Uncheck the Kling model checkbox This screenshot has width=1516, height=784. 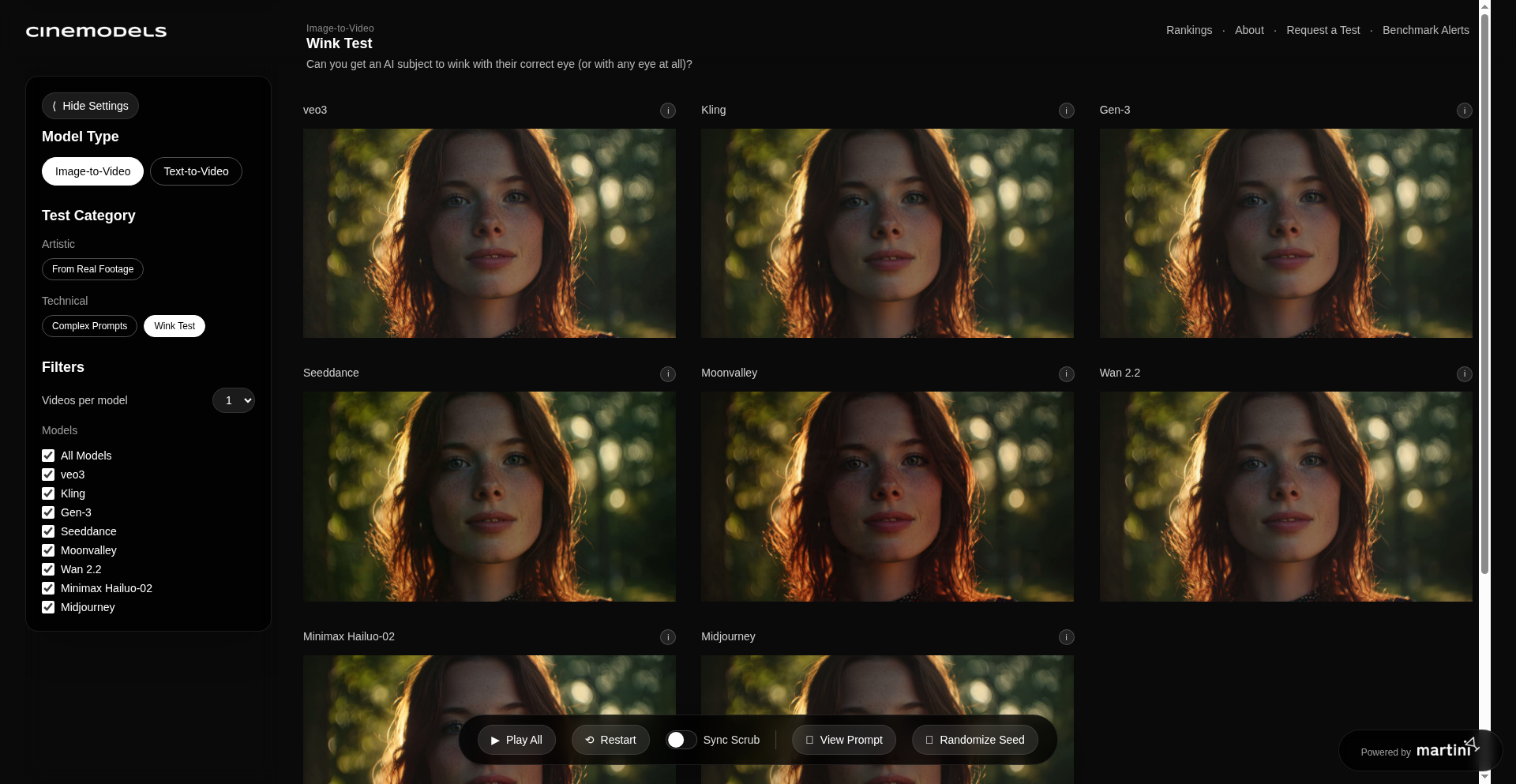coord(48,493)
